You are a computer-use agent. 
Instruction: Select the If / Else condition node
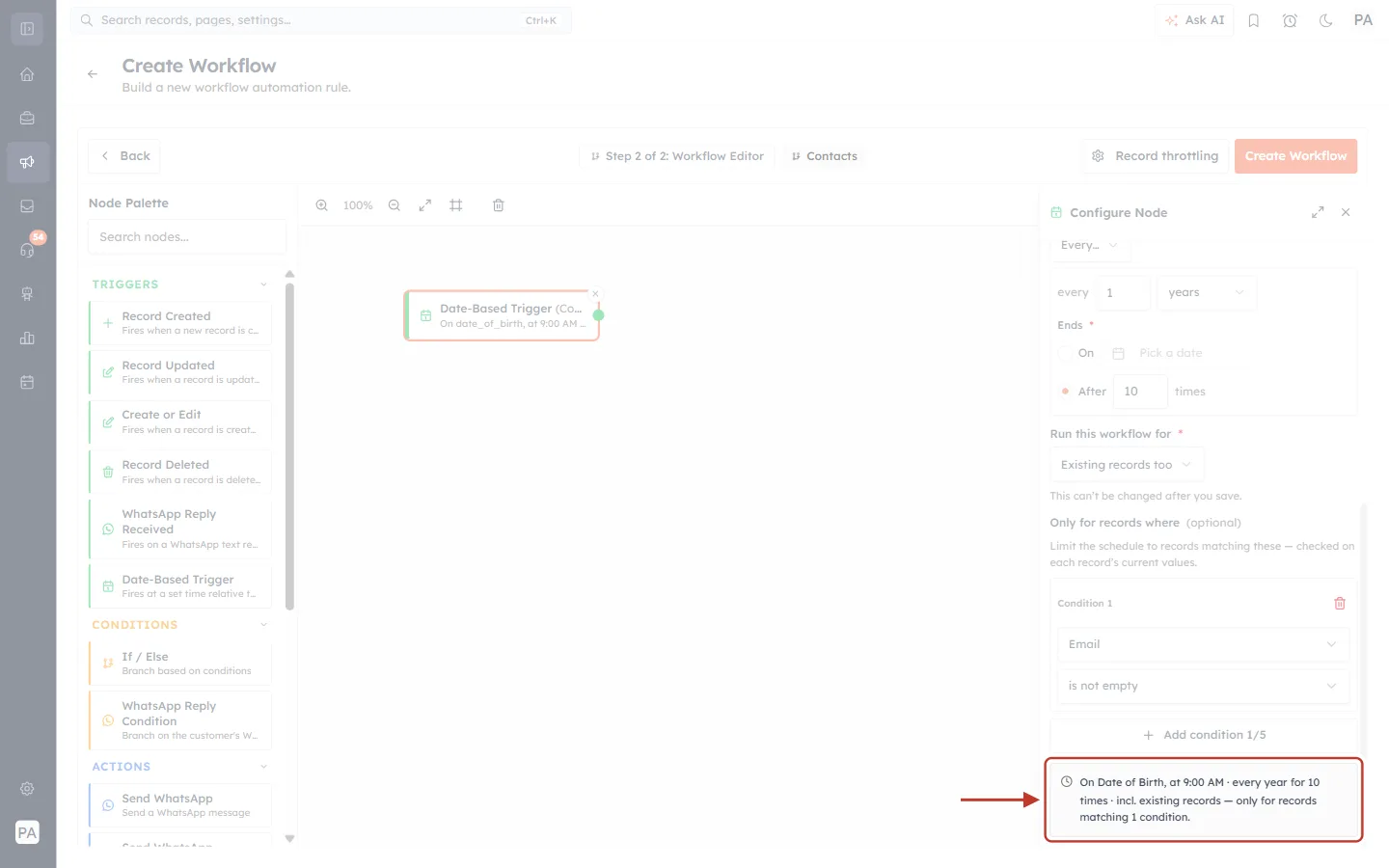pos(180,664)
